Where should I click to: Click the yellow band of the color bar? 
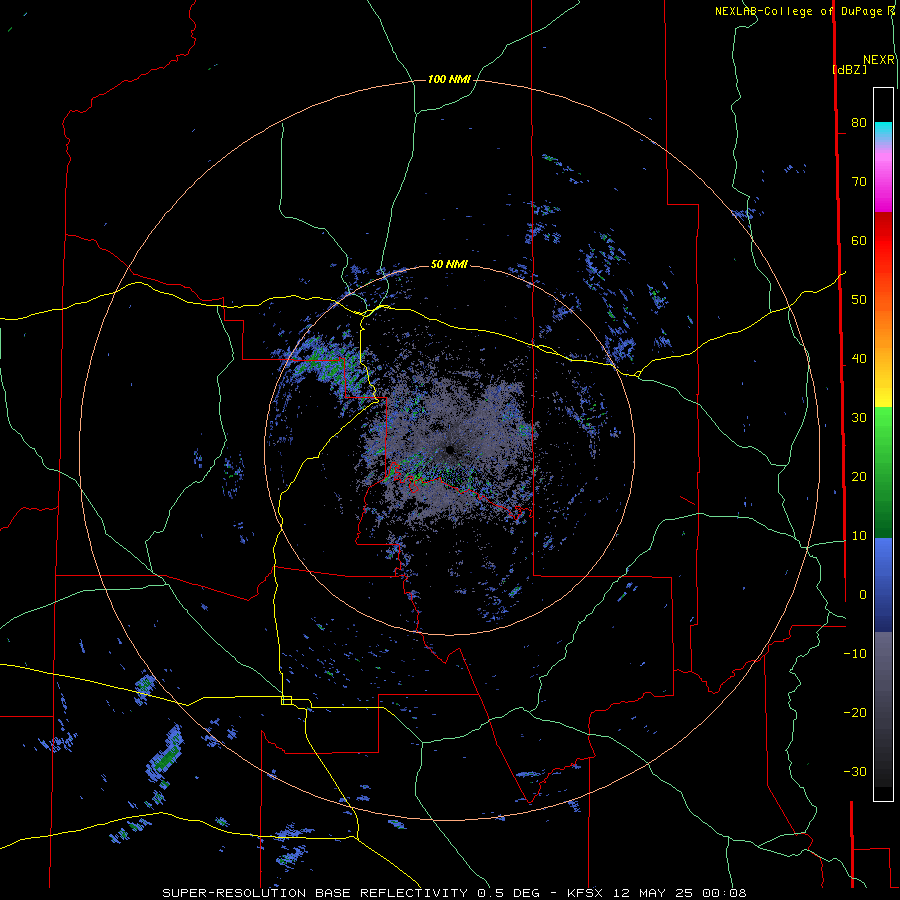pos(883,396)
